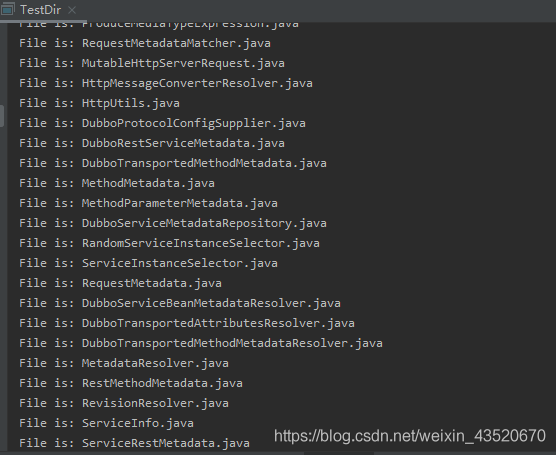
Task: Select line RandomServiceInstanceSelector.java
Action: click(x=169, y=243)
